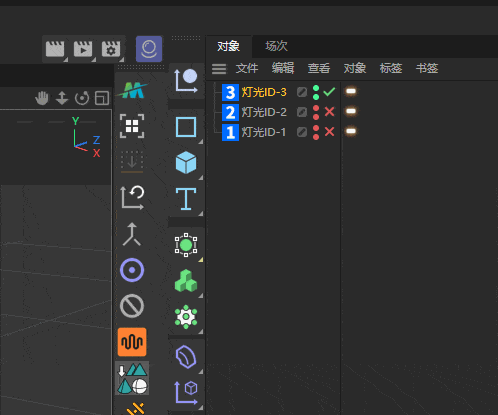Click the Null object axis icon
The image size is (498, 415).
click(x=186, y=80)
